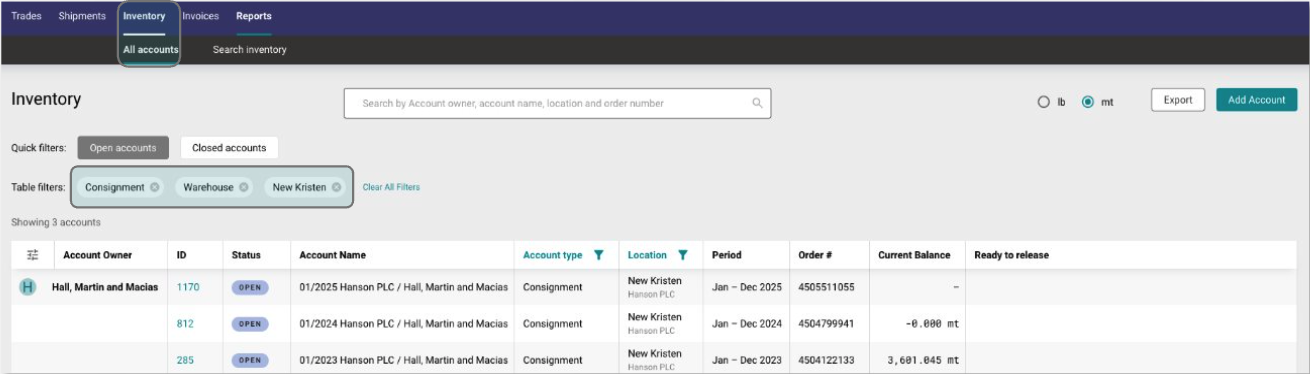Screen dimensions: 1310x374
Task: Remove the Consignment filter chip
Action: 154,187
